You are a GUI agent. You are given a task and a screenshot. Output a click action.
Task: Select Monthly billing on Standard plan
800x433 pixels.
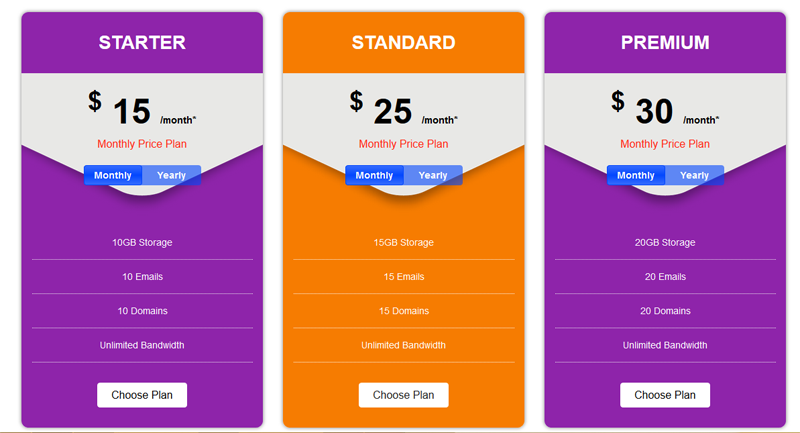(x=375, y=176)
